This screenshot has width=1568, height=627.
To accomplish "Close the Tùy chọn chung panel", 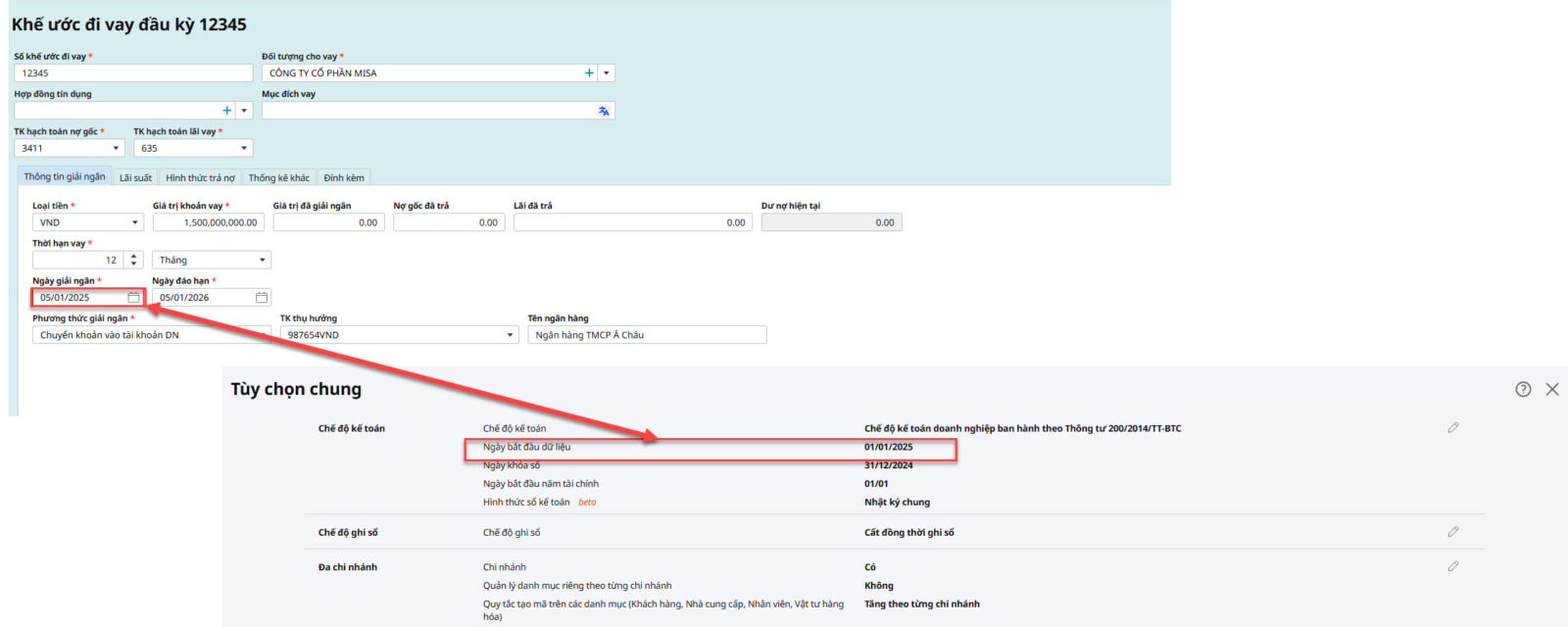I will pyautogui.click(x=1552, y=389).
